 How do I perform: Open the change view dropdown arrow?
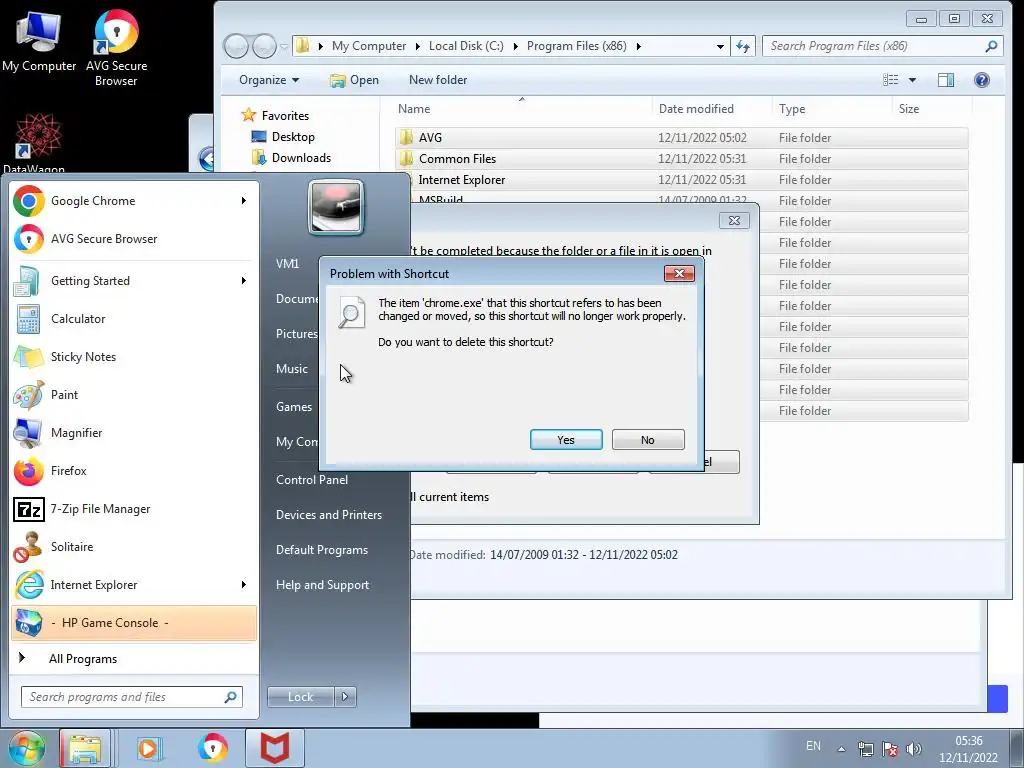(x=912, y=80)
